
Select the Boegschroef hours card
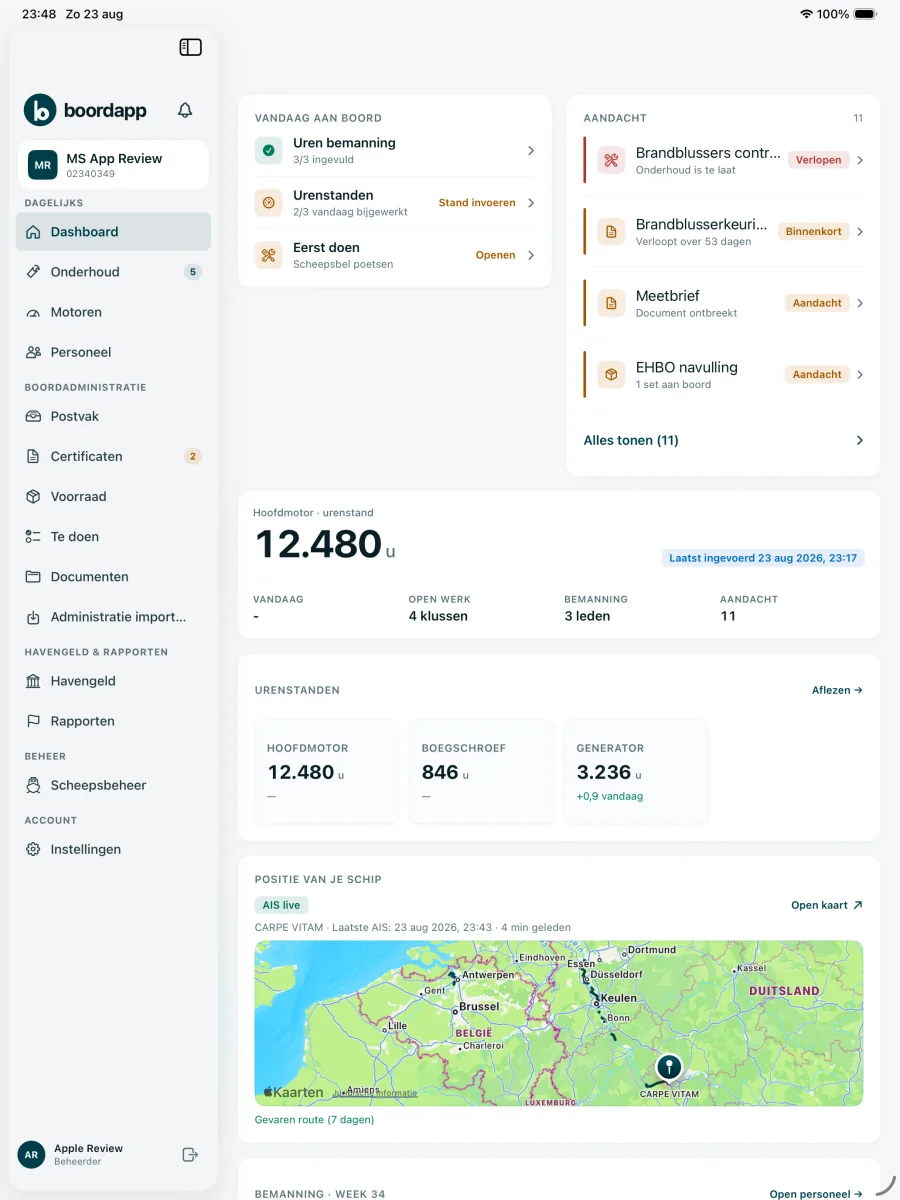[481, 772]
